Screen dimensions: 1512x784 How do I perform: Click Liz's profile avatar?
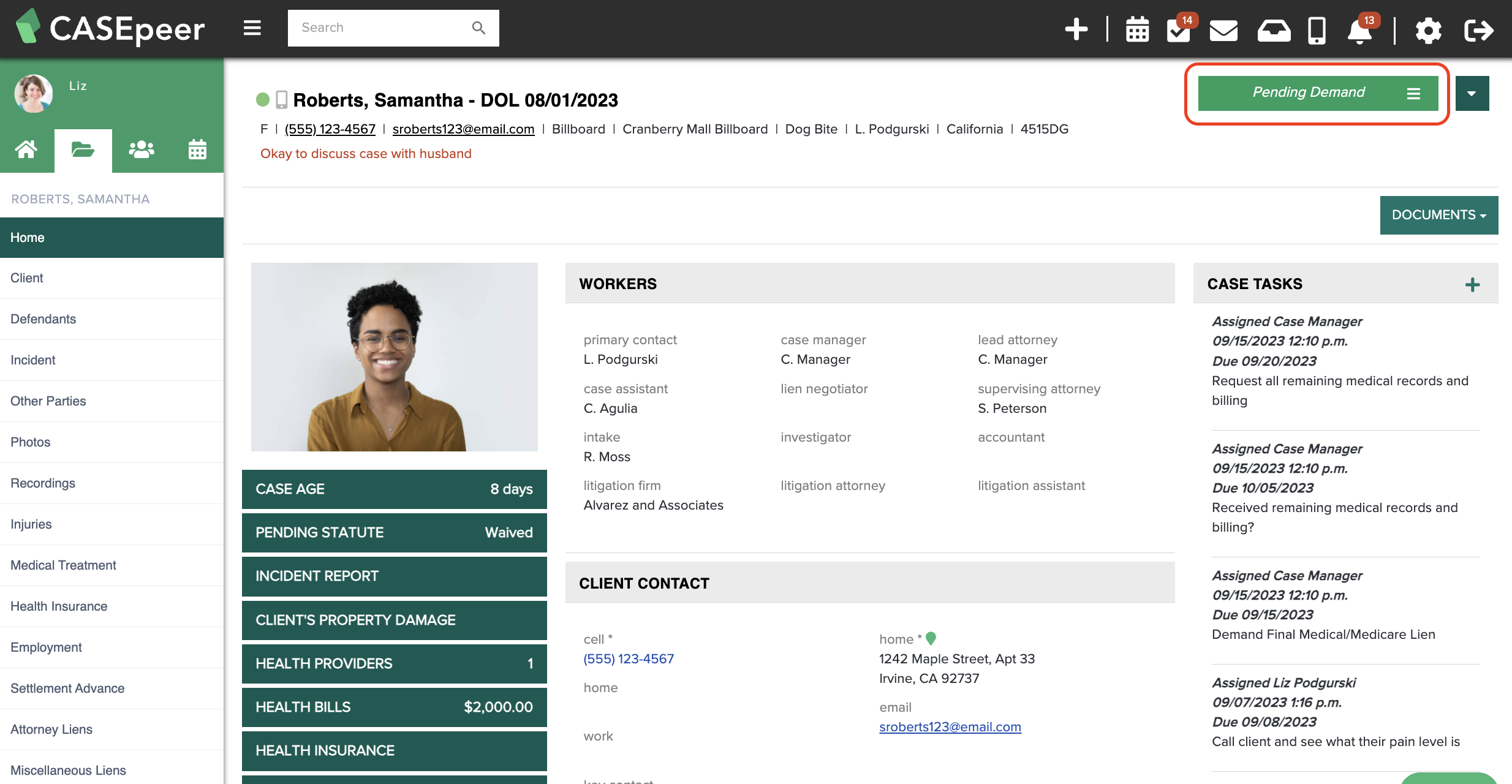click(x=34, y=93)
